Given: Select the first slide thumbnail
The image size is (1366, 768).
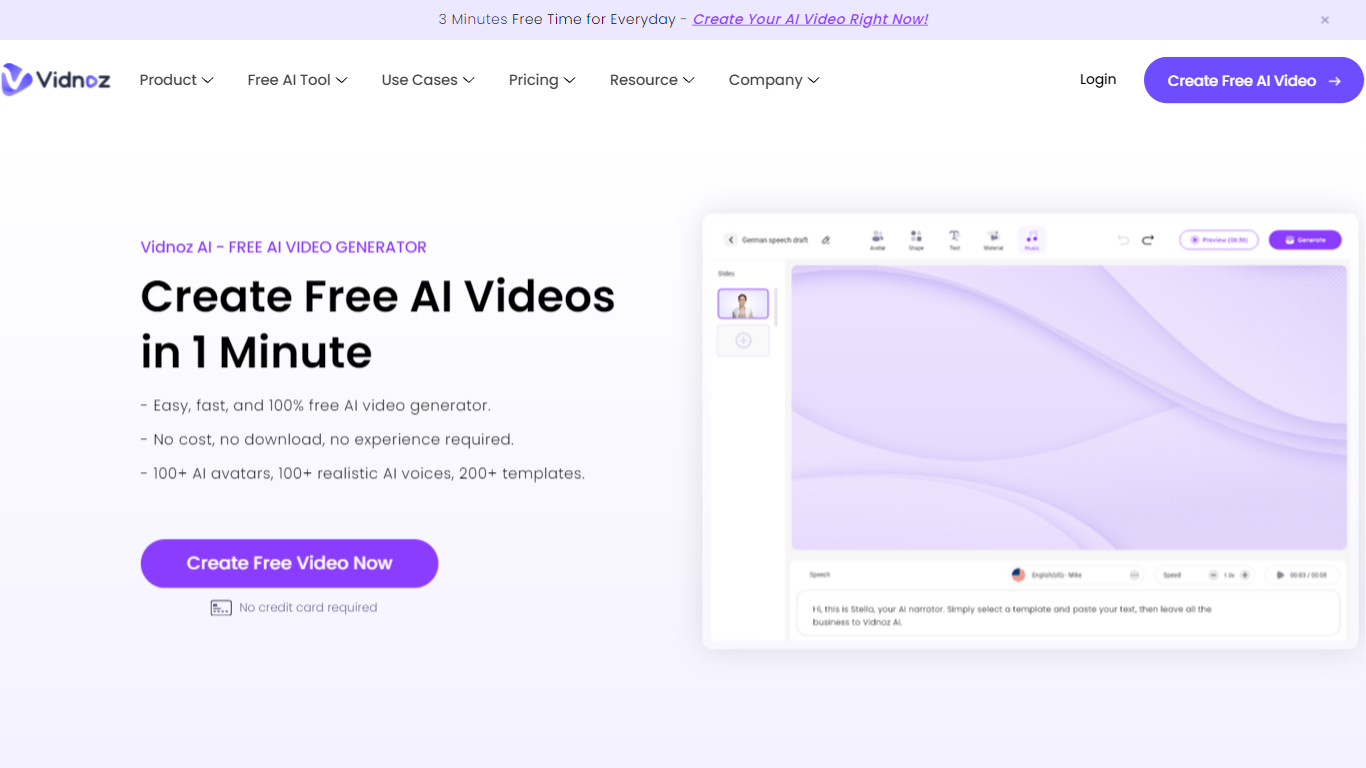Looking at the screenshot, I should 743,304.
